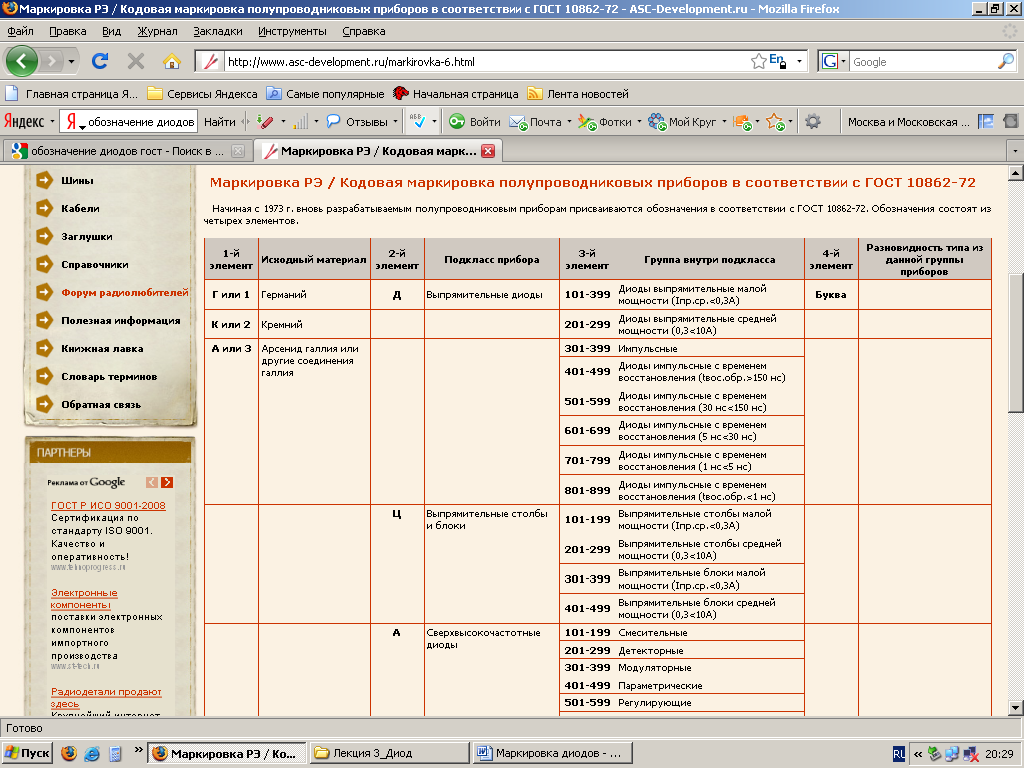This screenshot has width=1024, height=768.
Task: Open bookmark Главная страница Я...
Action: (x=72, y=94)
